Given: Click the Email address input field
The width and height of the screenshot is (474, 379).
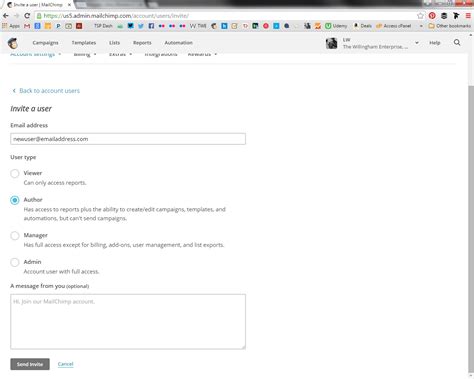Looking at the screenshot, I should coord(128,139).
